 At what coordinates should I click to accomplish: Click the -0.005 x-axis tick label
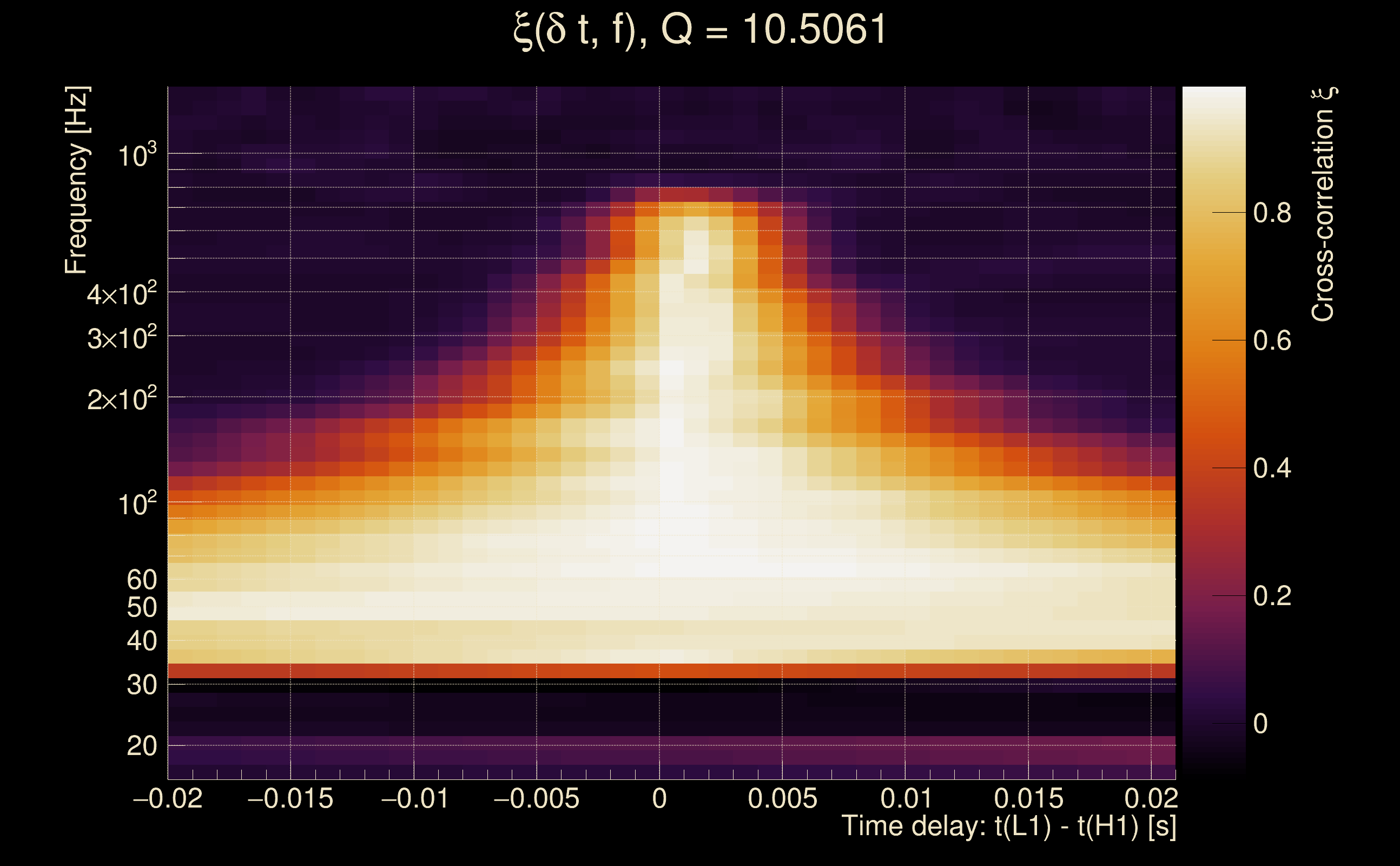(536, 798)
